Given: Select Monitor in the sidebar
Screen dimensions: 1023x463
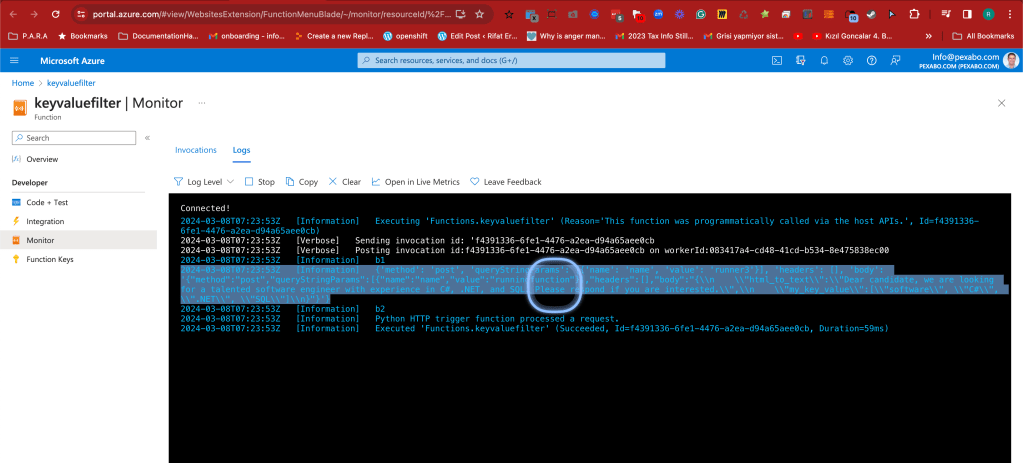Looking at the screenshot, I should point(78,240).
